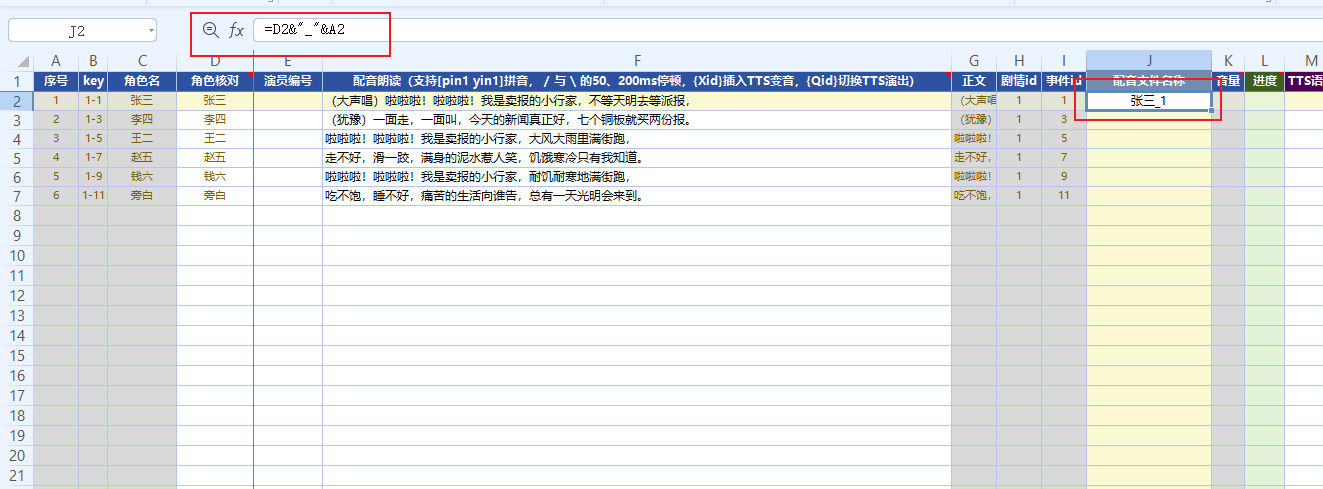The width and height of the screenshot is (1323, 489).
Task: Click cell B5 with key 1-7
Action: click(x=93, y=157)
